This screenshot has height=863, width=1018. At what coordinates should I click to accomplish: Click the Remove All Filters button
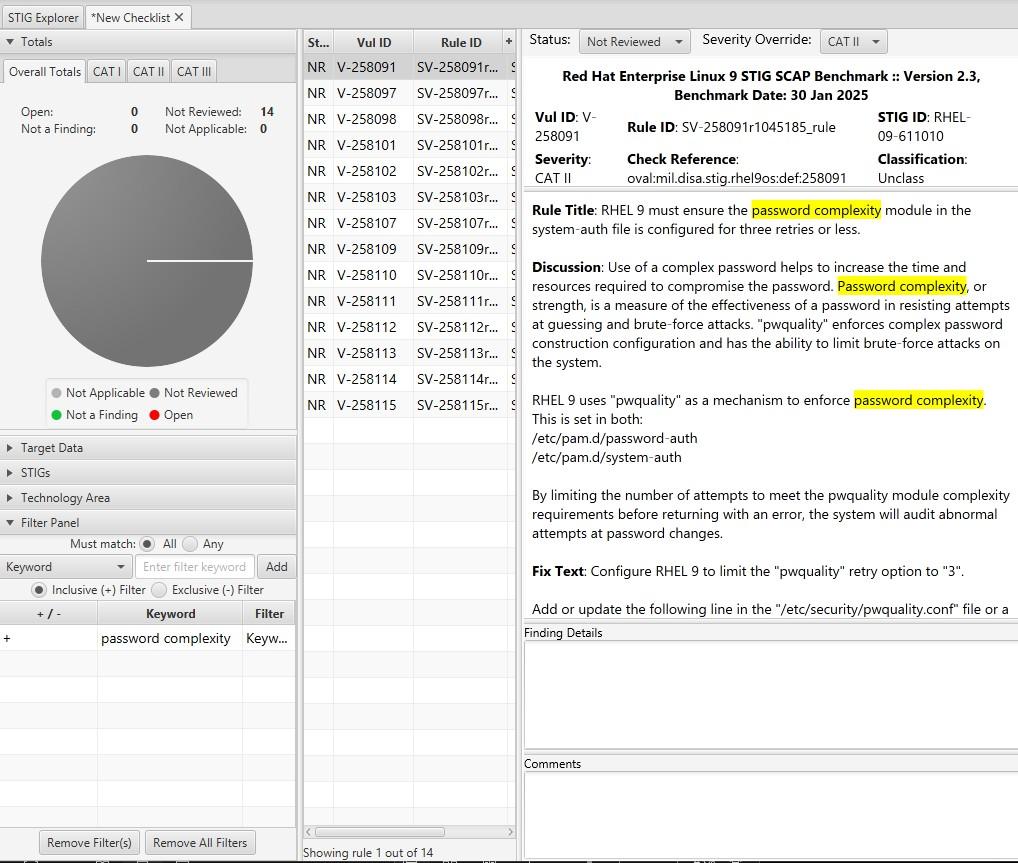pyautogui.click(x=200, y=843)
